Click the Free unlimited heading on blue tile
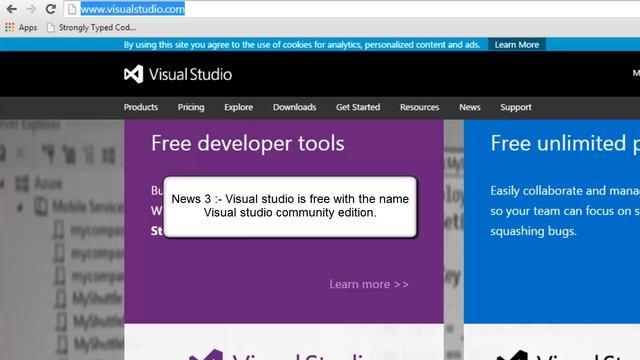The image size is (640, 360). pos(565,143)
